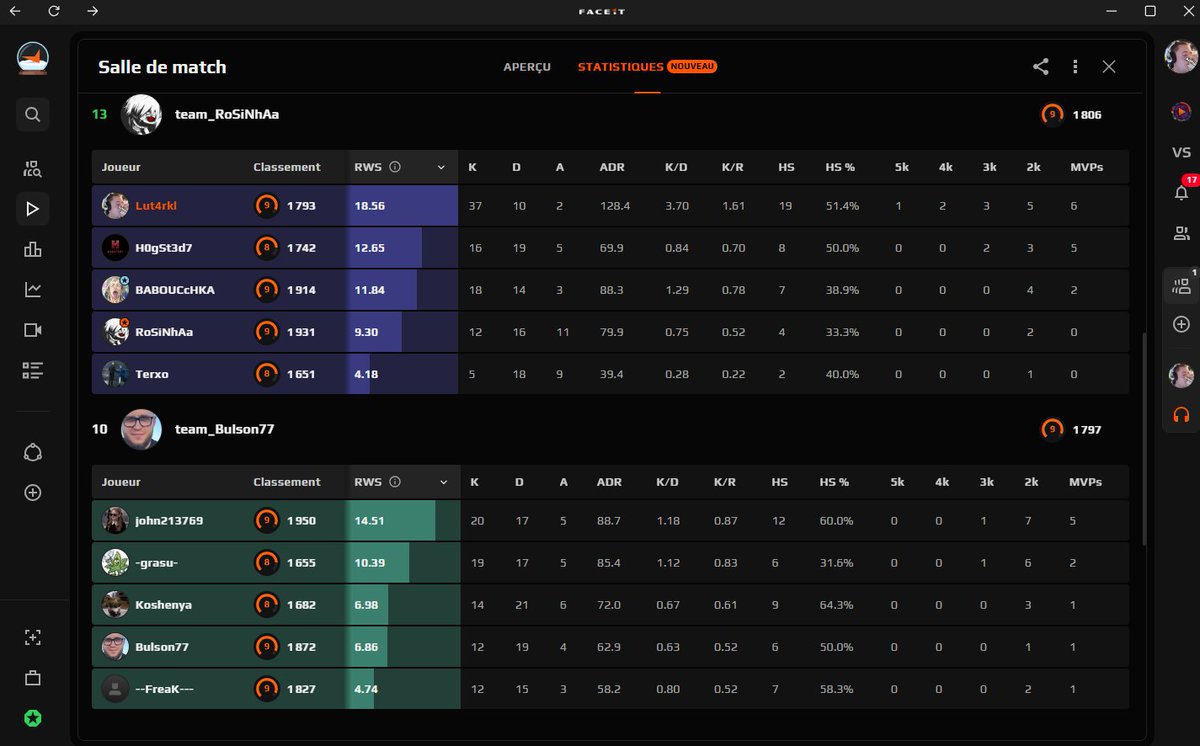Click the Classement header in team_RoSiNhAa table
Screen dimensions: 1200x746
coord(287,167)
